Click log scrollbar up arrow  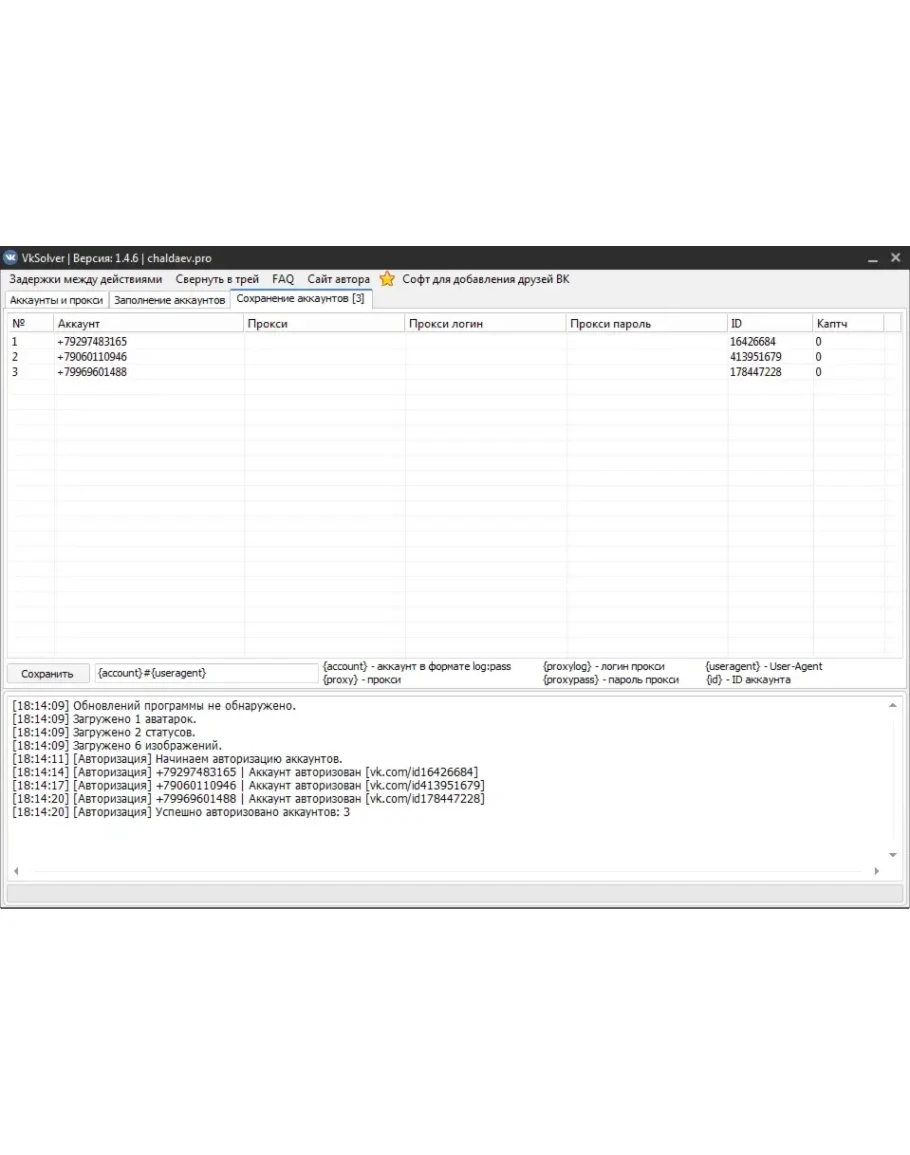[x=892, y=706]
